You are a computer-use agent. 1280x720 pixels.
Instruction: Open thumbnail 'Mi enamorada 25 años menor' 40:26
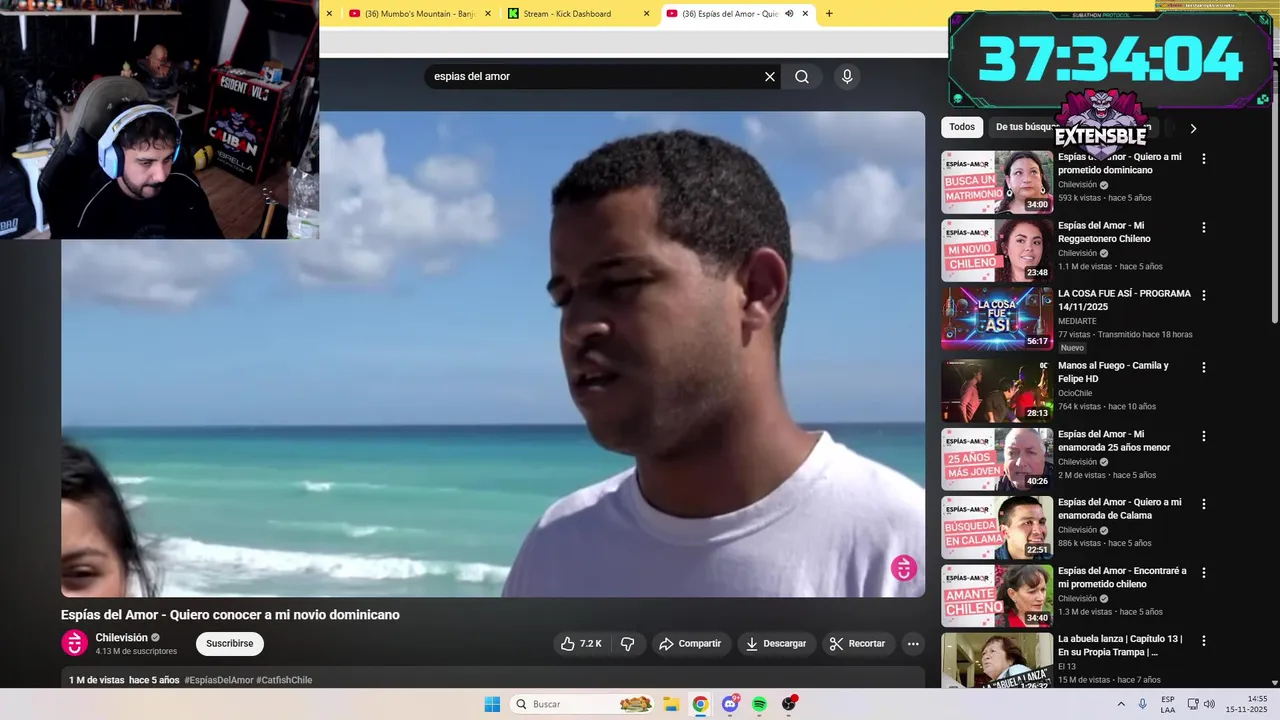click(x=997, y=460)
